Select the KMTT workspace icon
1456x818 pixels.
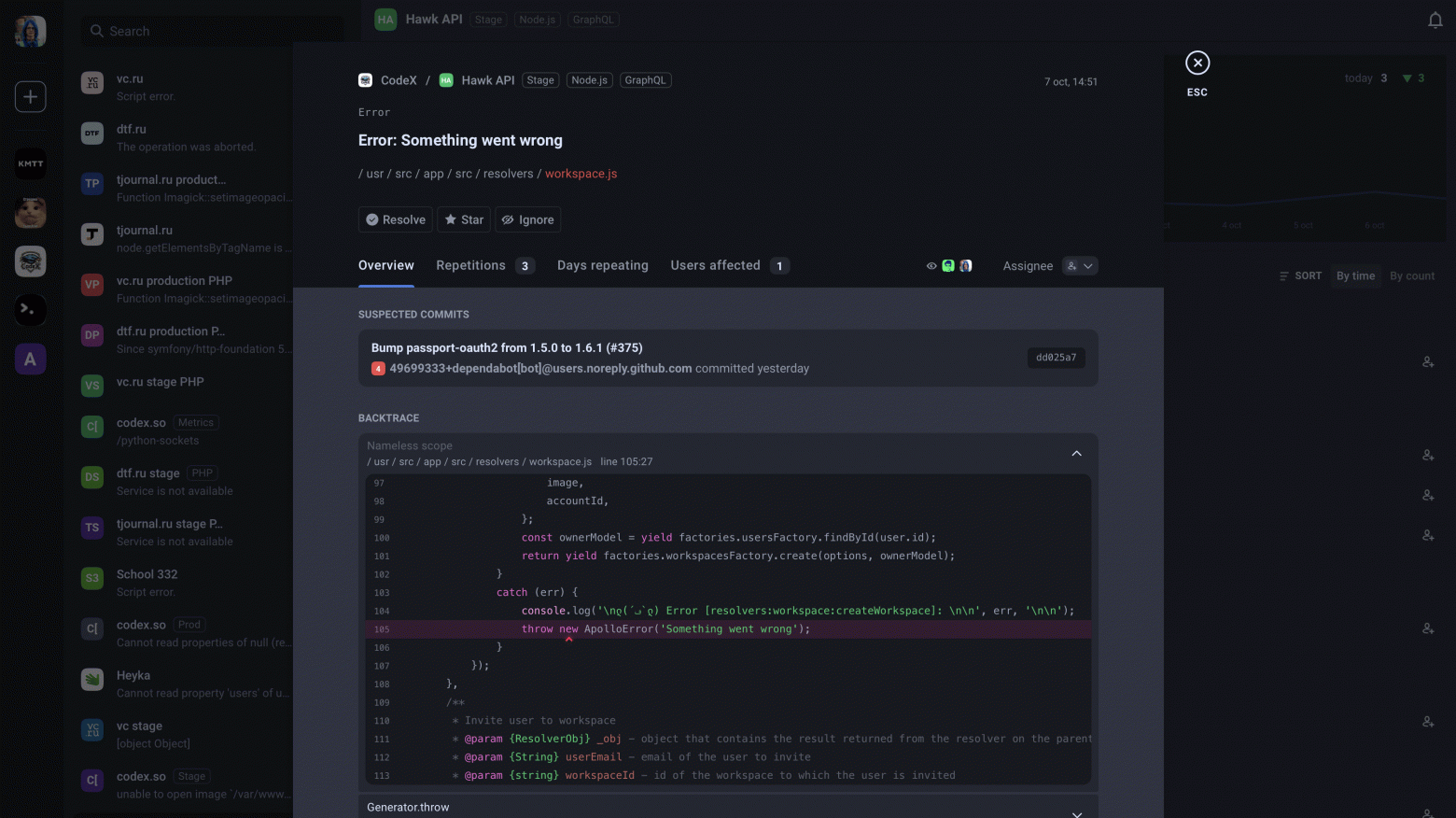pyautogui.click(x=31, y=163)
